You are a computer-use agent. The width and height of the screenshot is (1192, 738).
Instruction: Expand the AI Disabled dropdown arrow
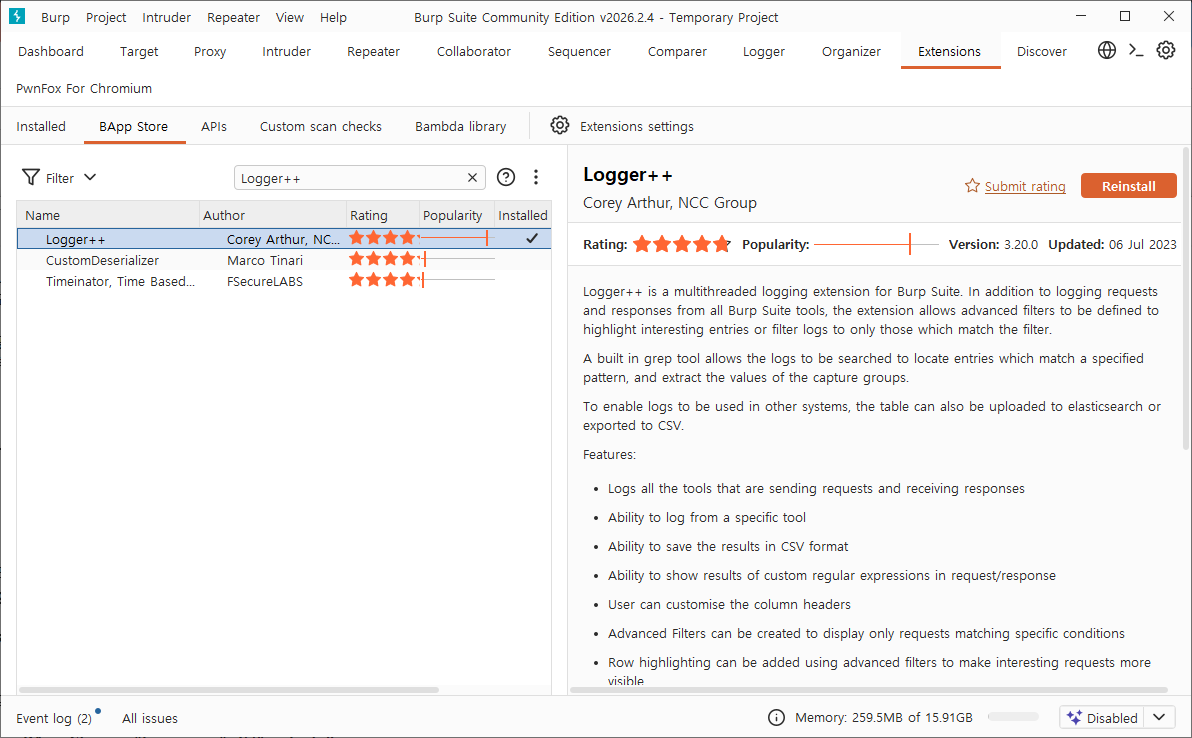[x=1159, y=717]
